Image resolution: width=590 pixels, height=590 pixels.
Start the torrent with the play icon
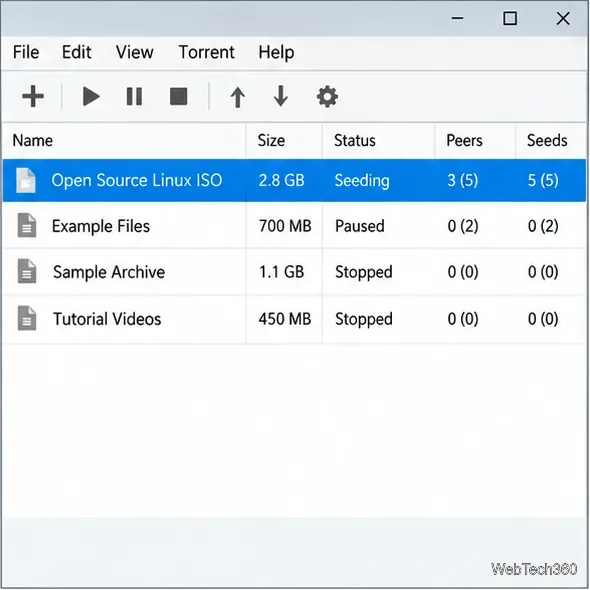(91, 96)
